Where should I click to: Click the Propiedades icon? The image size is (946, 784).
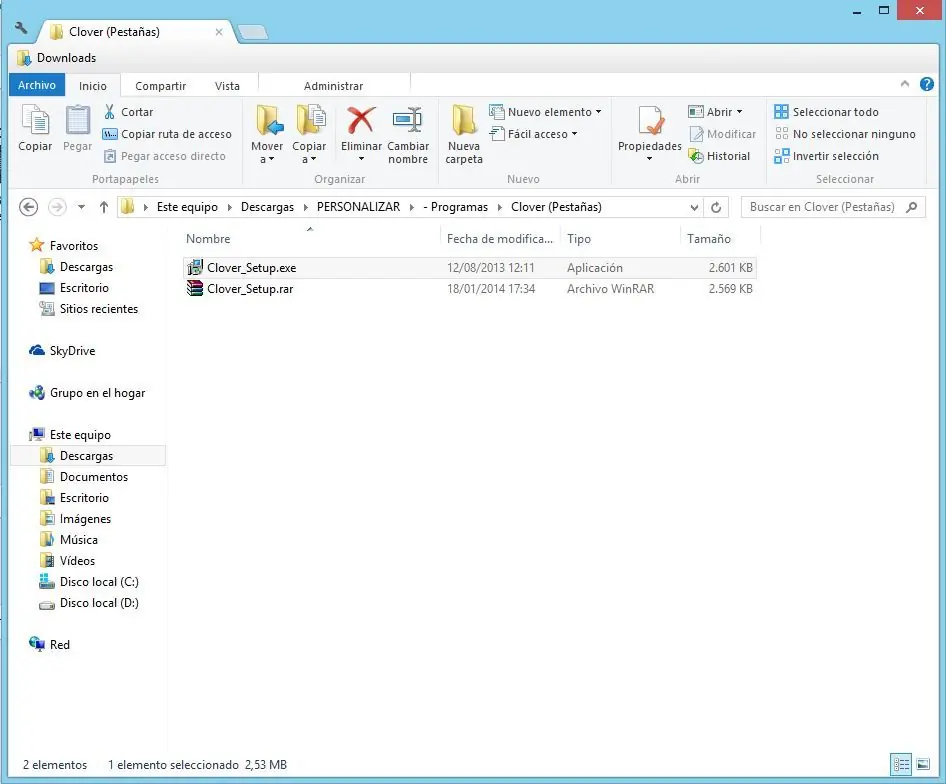650,120
